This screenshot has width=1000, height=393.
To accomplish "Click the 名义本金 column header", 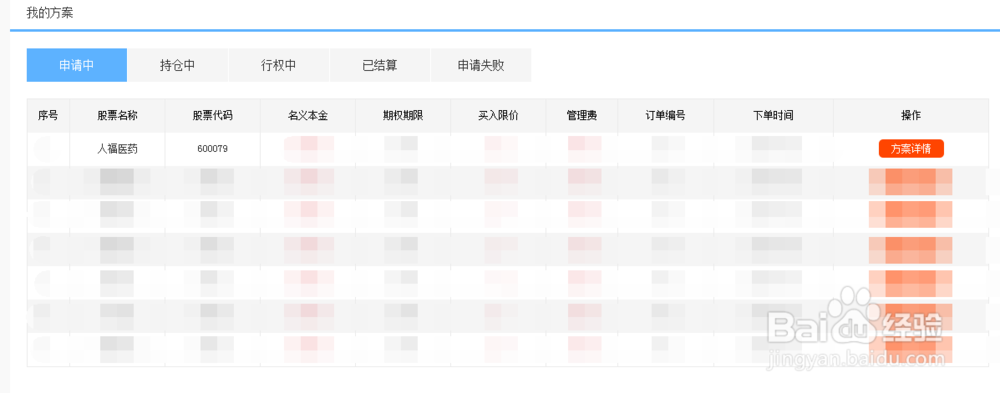I will [308, 115].
